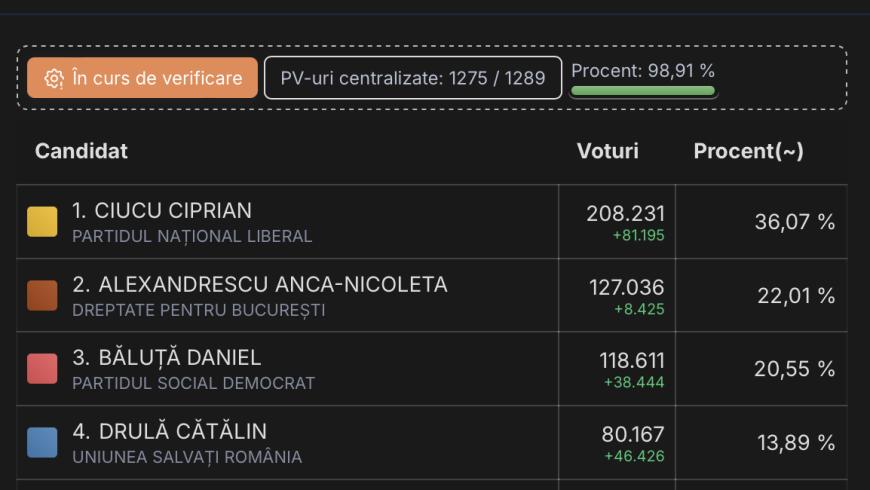
Task: Click the Candidat column header
Action: [x=81, y=151]
